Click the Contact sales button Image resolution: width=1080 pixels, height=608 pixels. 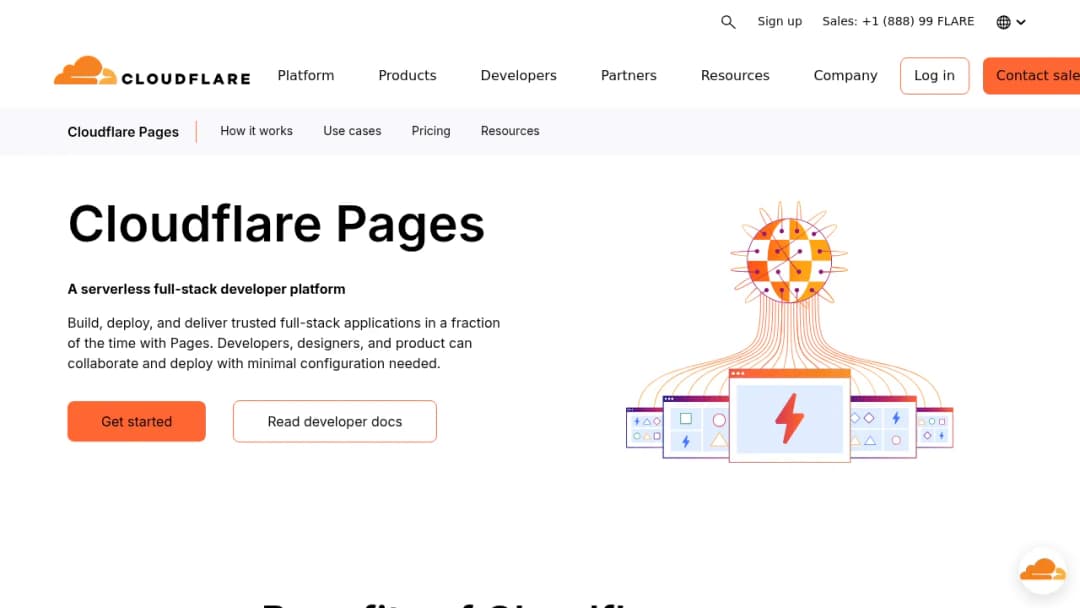[1032, 76]
